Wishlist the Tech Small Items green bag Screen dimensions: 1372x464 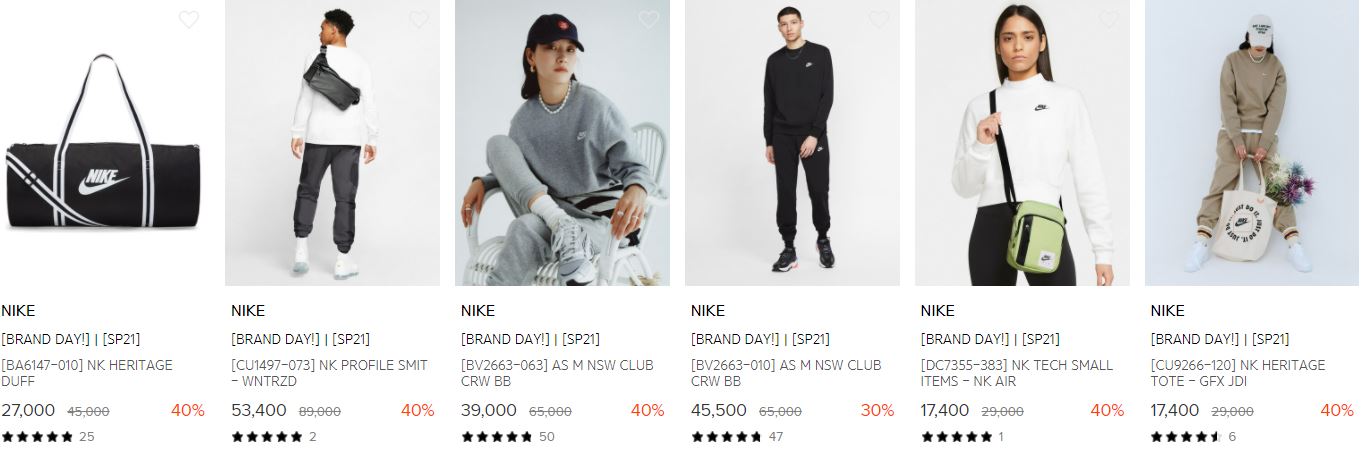1108,19
